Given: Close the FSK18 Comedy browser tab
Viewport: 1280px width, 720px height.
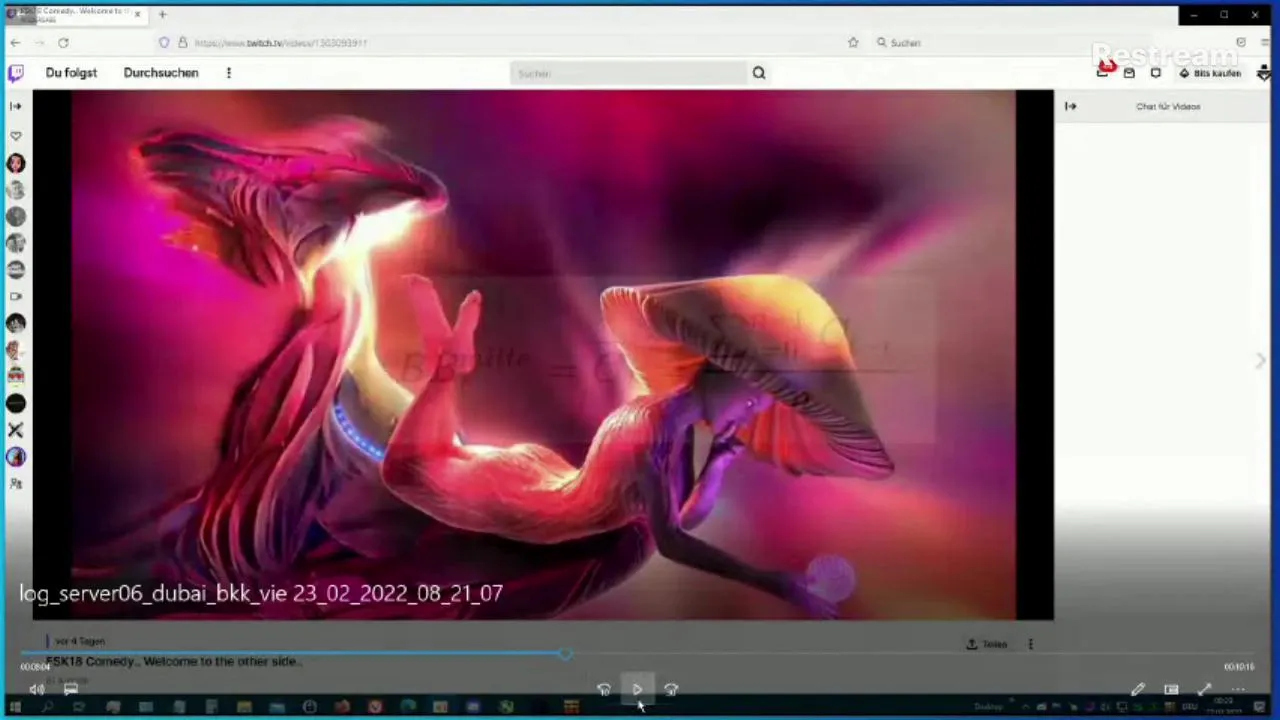Looking at the screenshot, I should tap(137, 14).
